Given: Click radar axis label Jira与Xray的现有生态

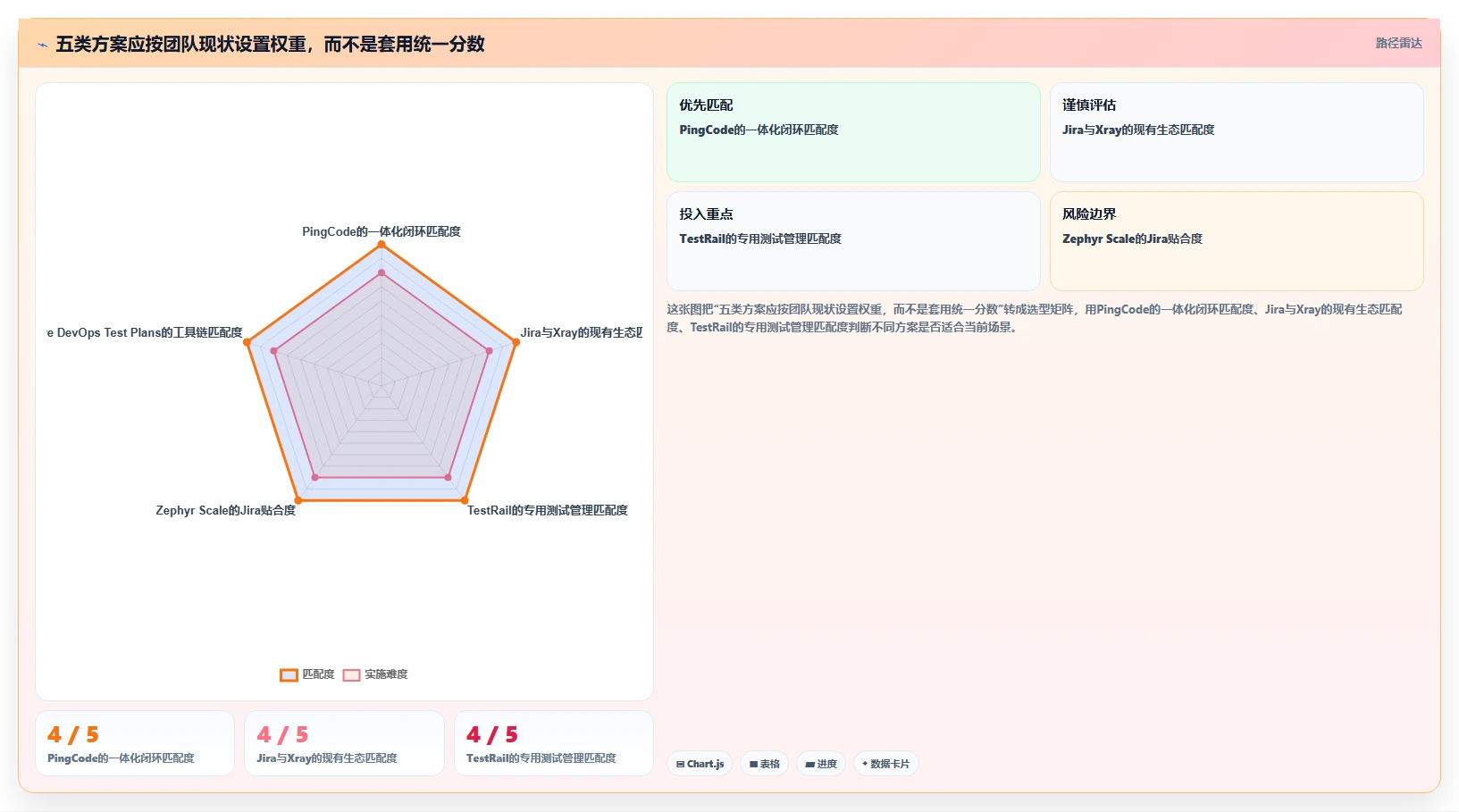Looking at the screenshot, I should click(x=582, y=332).
